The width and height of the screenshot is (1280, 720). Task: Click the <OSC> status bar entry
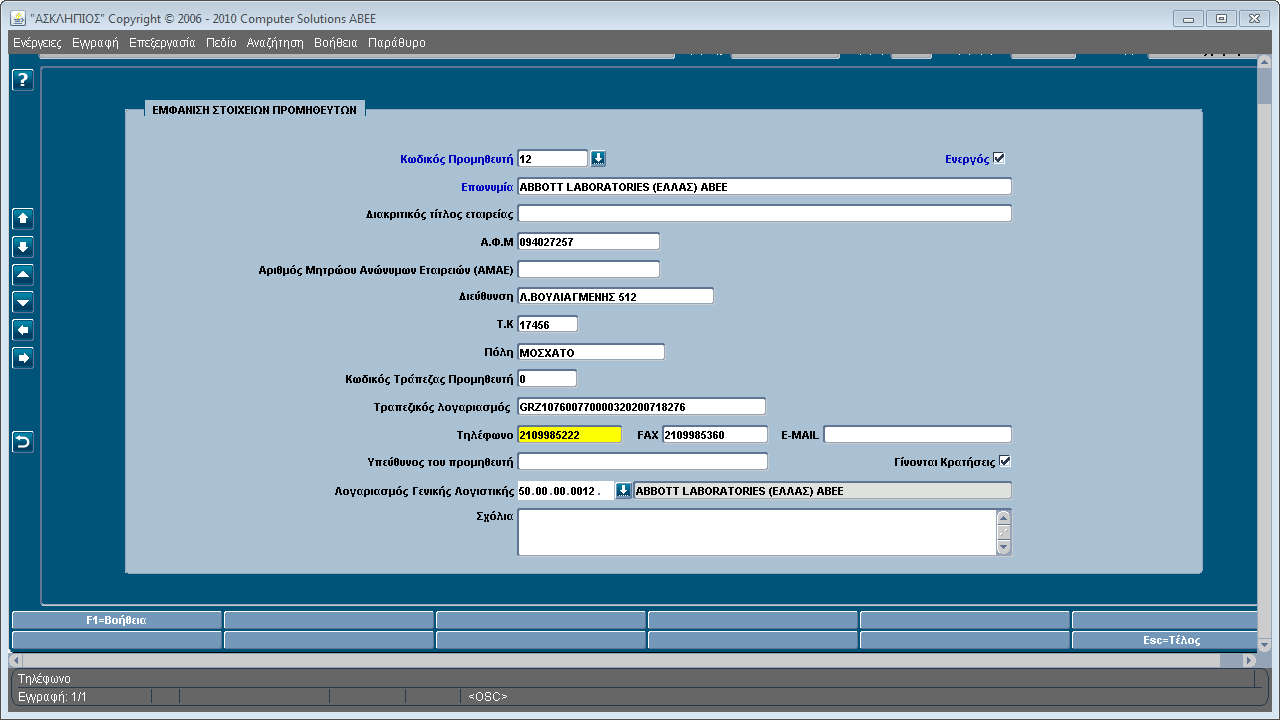tap(487, 696)
